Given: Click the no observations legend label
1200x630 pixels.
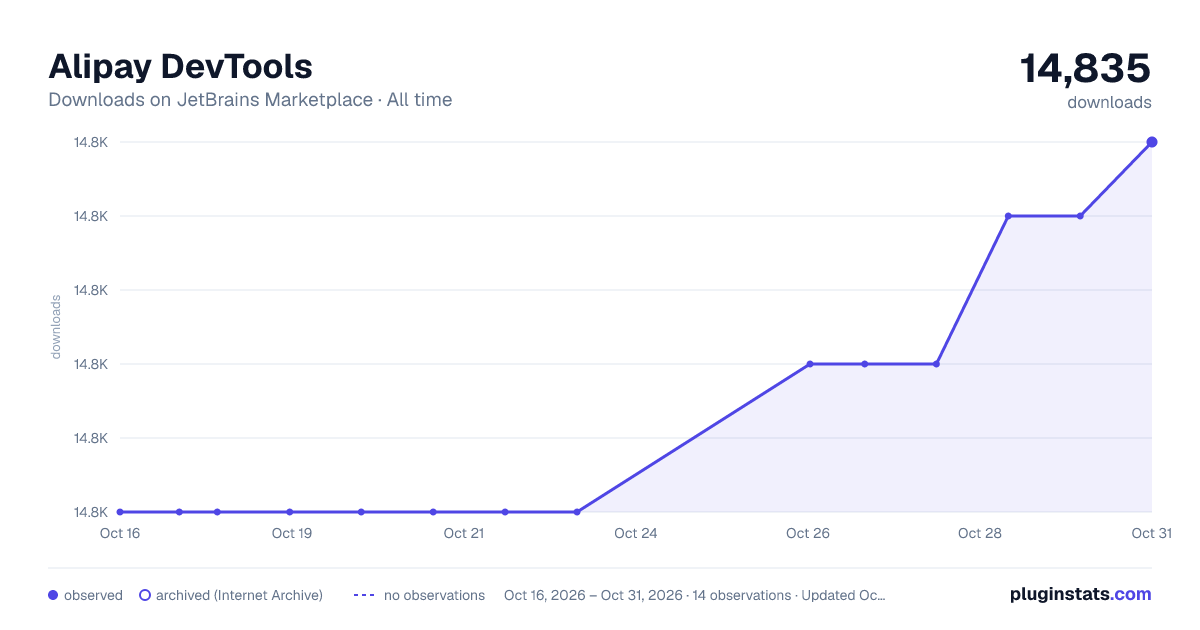Looking at the screenshot, I should 434,595.
